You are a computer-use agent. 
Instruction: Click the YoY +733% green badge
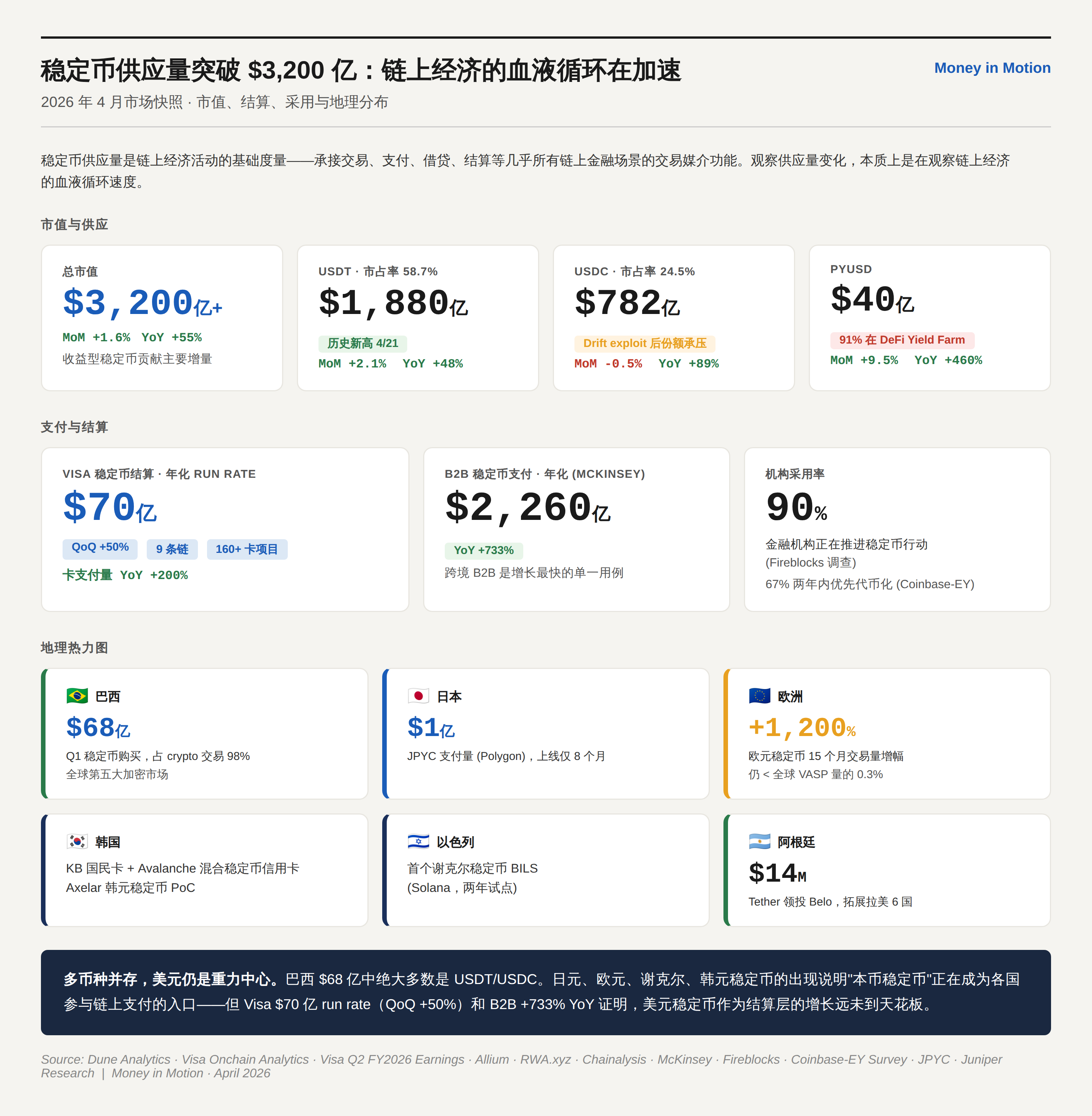click(x=483, y=551)
